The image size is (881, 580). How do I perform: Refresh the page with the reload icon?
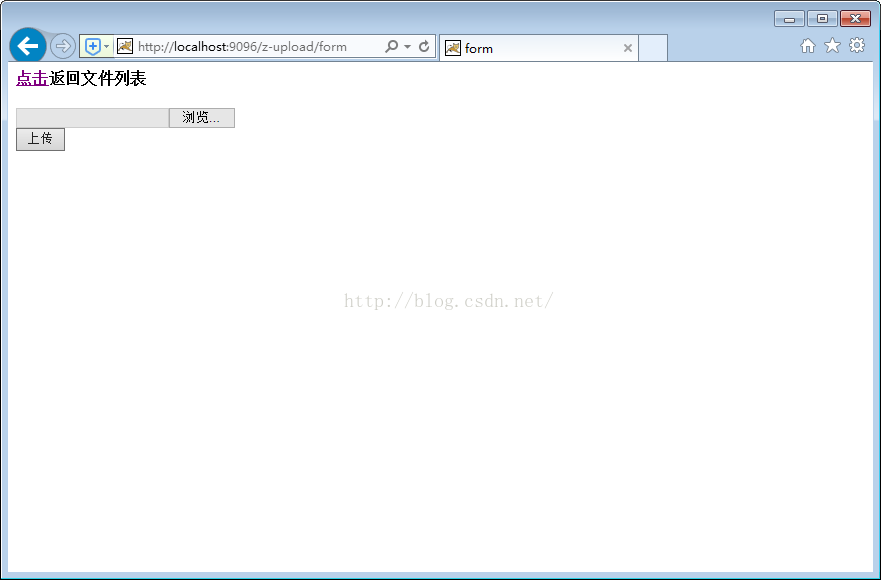click(x=424, y=46)
